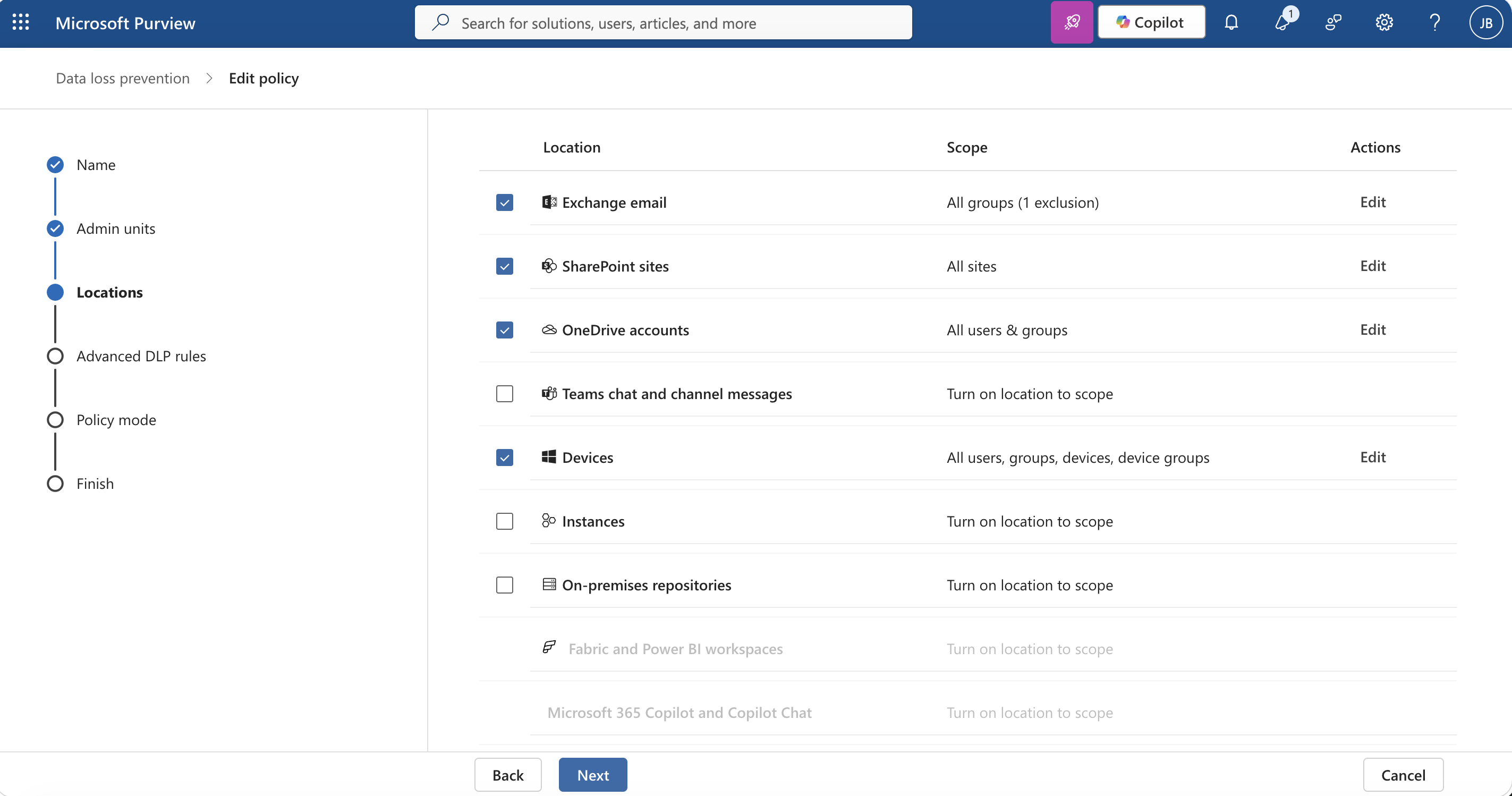Edit the Devices scope
Image resolution: width=1512 pixels, height=796 pixels.
coord(1373,456)
